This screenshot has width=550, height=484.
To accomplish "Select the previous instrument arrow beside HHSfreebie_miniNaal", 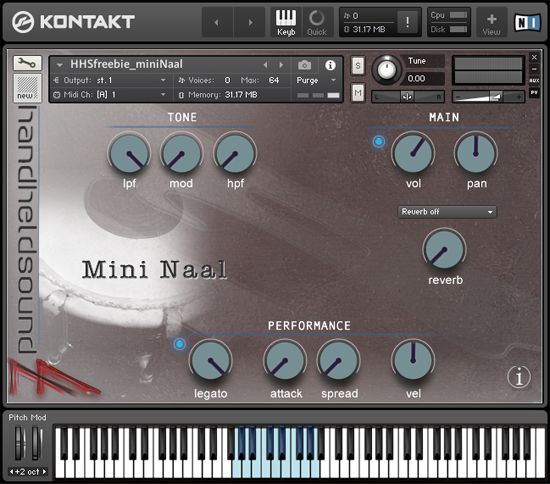I will point(266,65).
